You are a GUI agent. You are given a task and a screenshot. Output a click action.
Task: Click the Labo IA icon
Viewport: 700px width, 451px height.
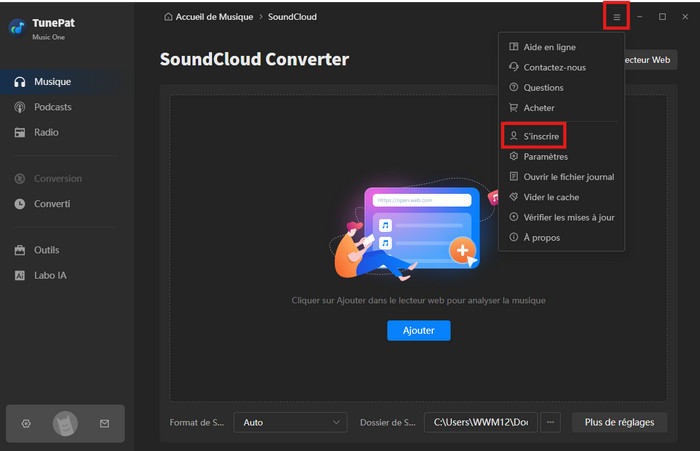pyautogui.click(x=20, y=276)
